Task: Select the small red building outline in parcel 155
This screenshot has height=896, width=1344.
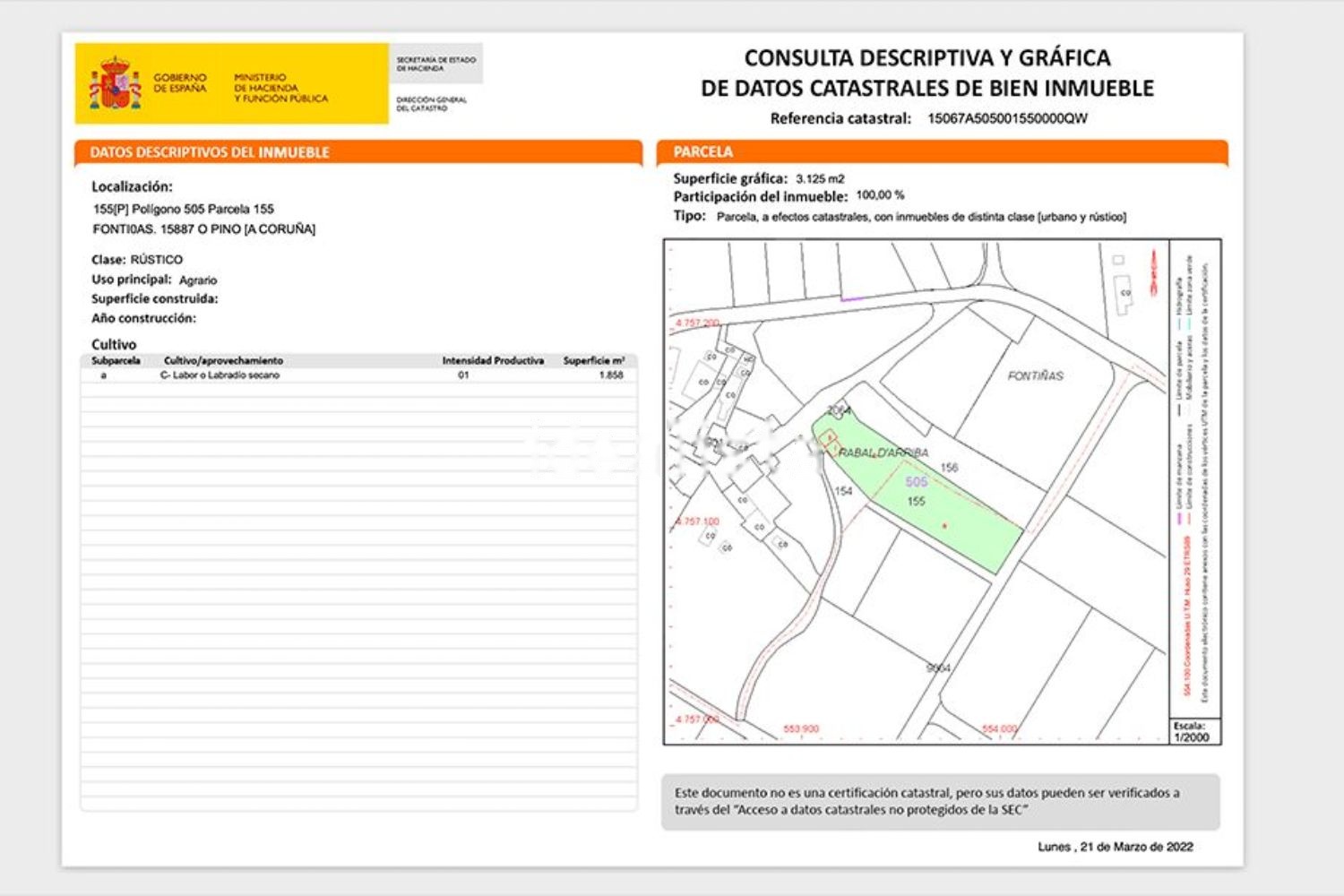Action: pyautogui.click(x=830, y=440)
